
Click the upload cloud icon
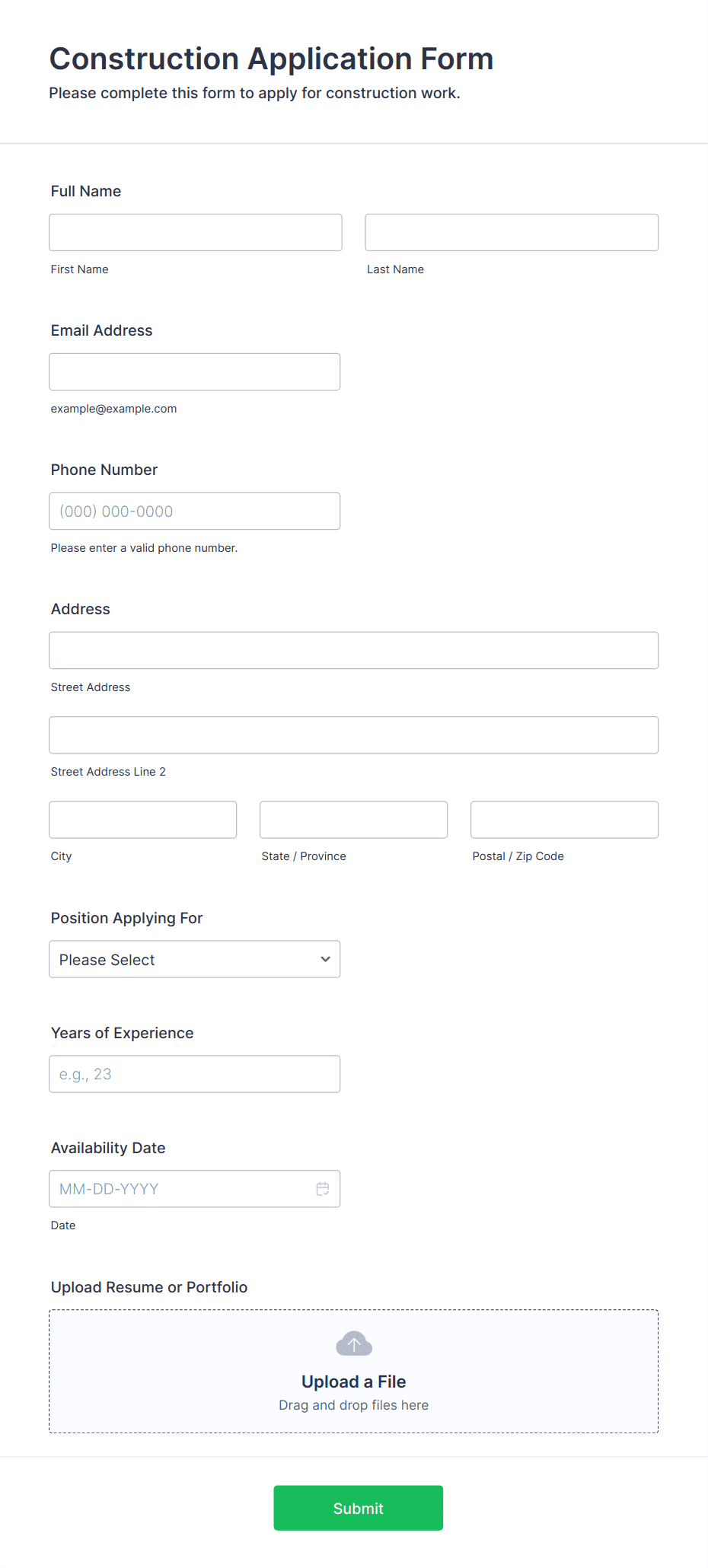353,1343
